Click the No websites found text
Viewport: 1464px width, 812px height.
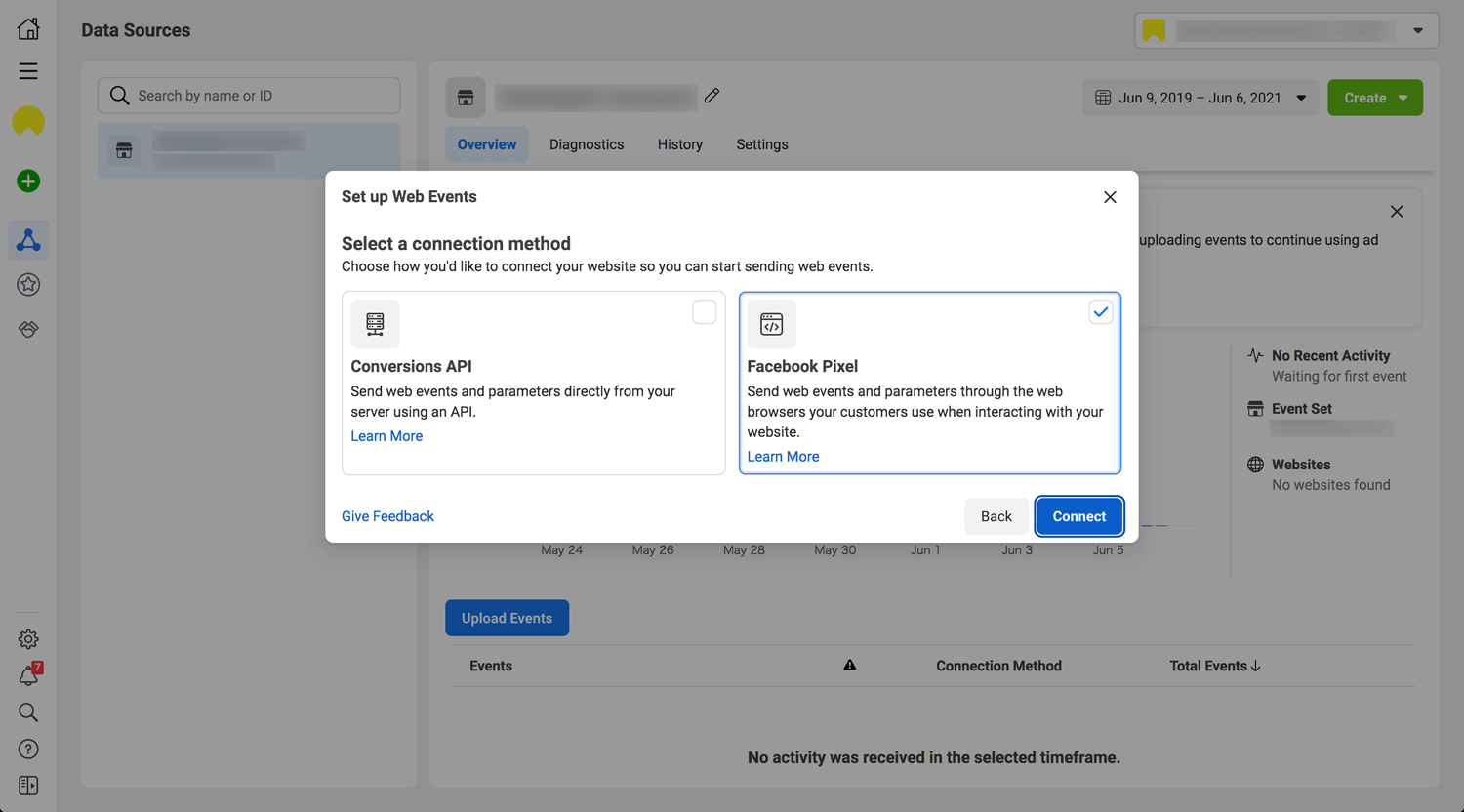tap(1331, 485)
